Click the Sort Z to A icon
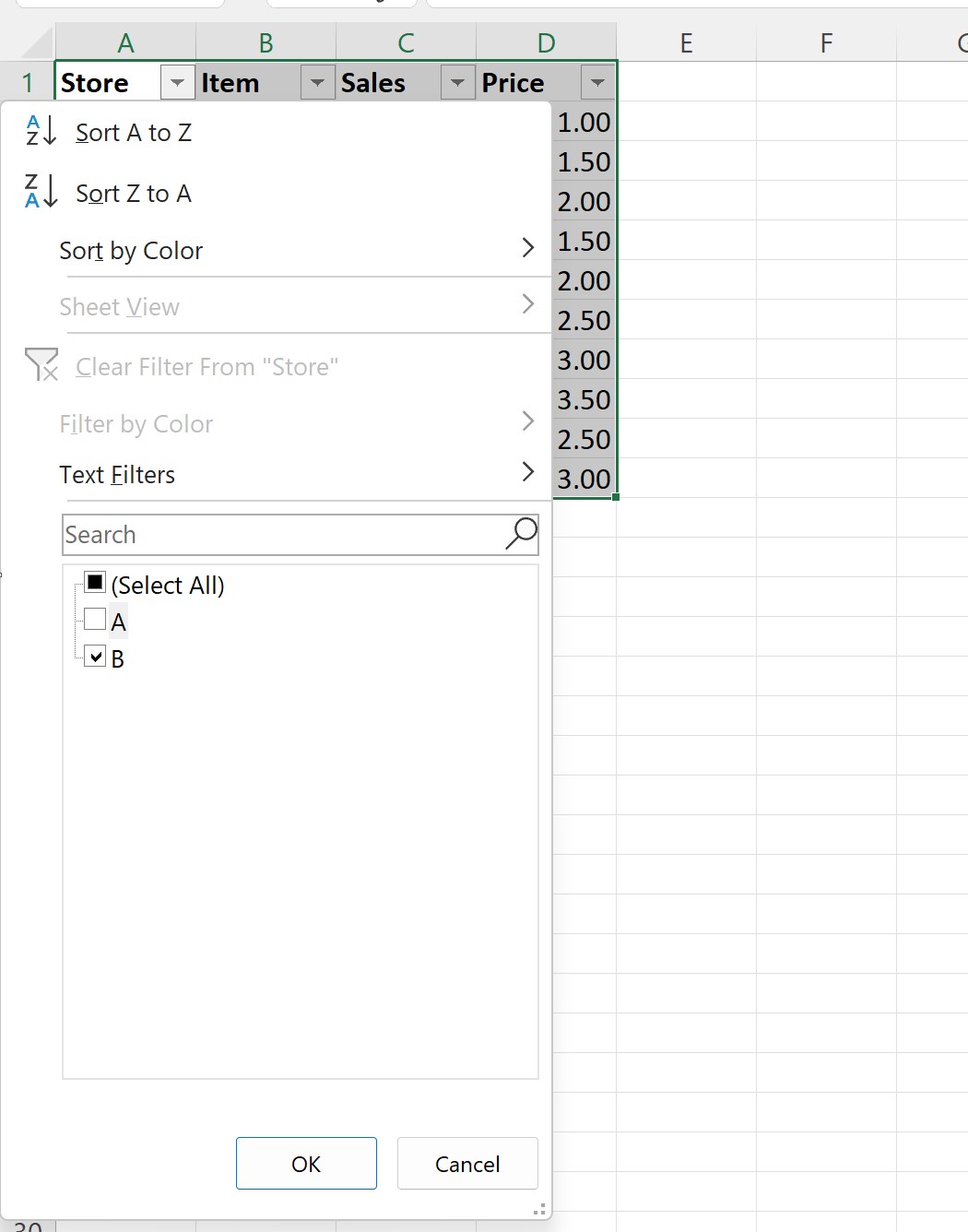The height and width of the screenshot is (1232, 968). (x=41, y=191)
